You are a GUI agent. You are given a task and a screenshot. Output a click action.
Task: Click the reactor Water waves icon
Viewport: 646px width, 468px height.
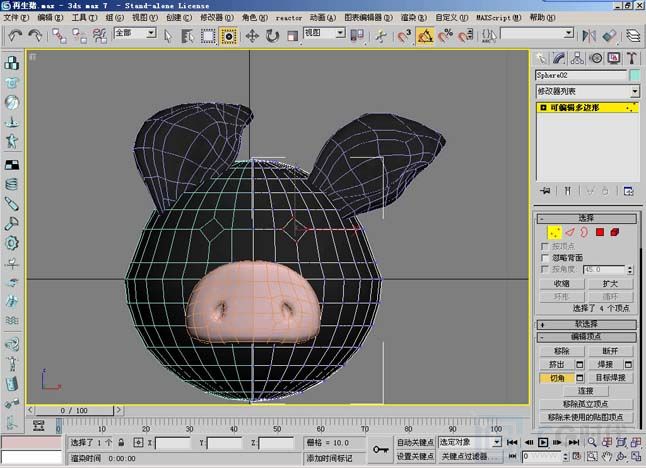(x=12, y=321)
